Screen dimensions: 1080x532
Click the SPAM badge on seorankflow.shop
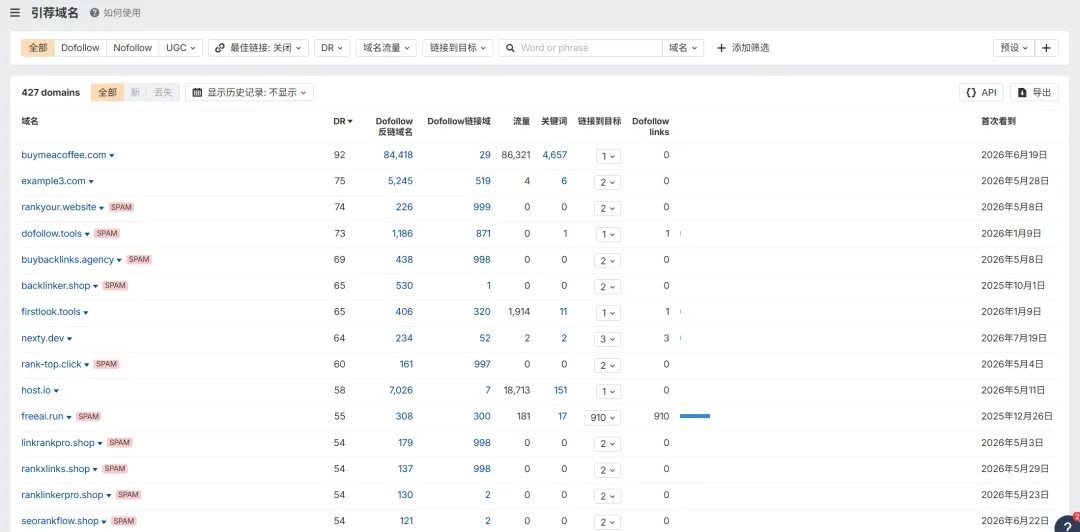point(123,521)
